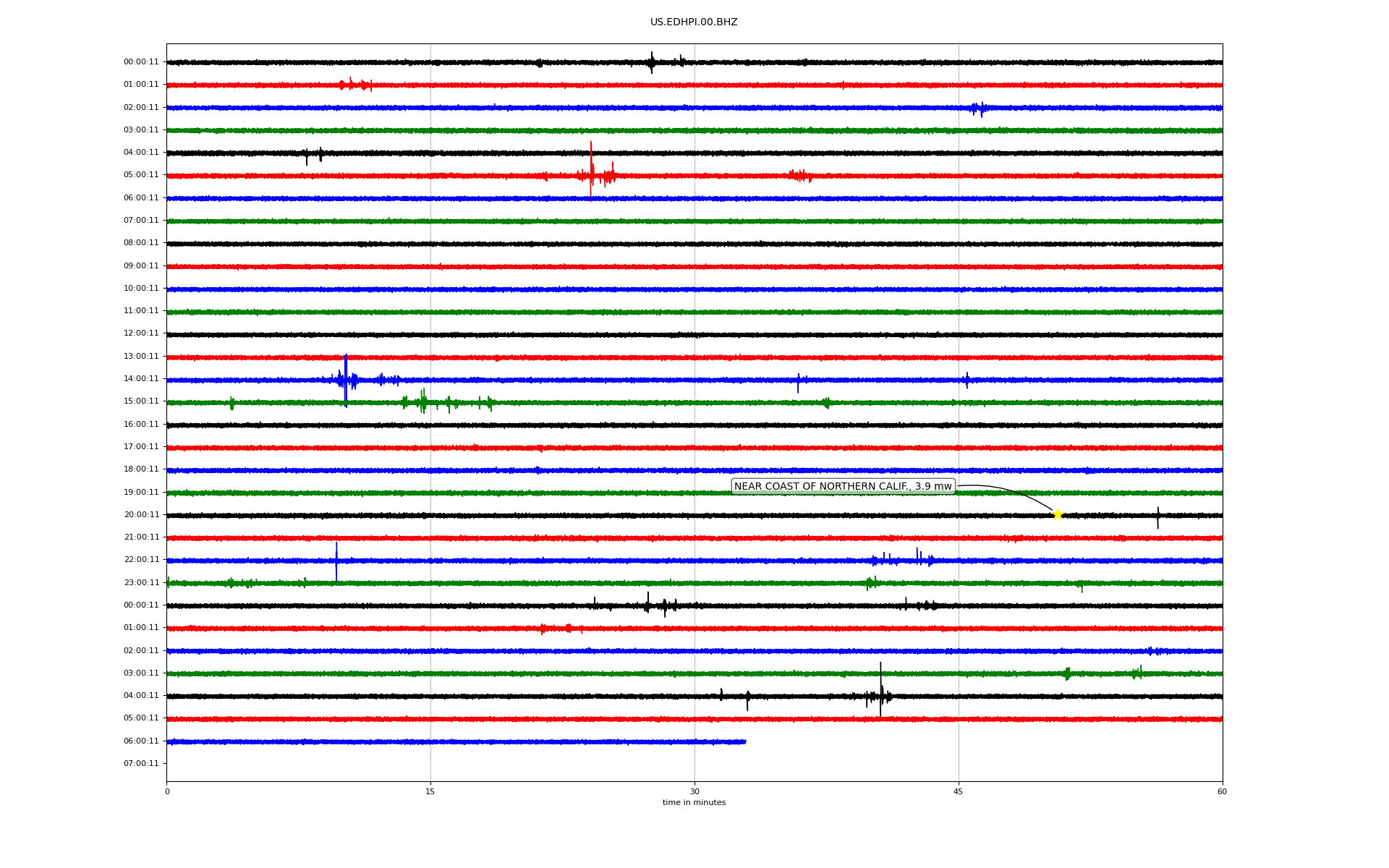Screen dimensions: 1389x868
Task: Click the tall blue spike on the 14:00:11 trace
Action: (x=346, y=380)
